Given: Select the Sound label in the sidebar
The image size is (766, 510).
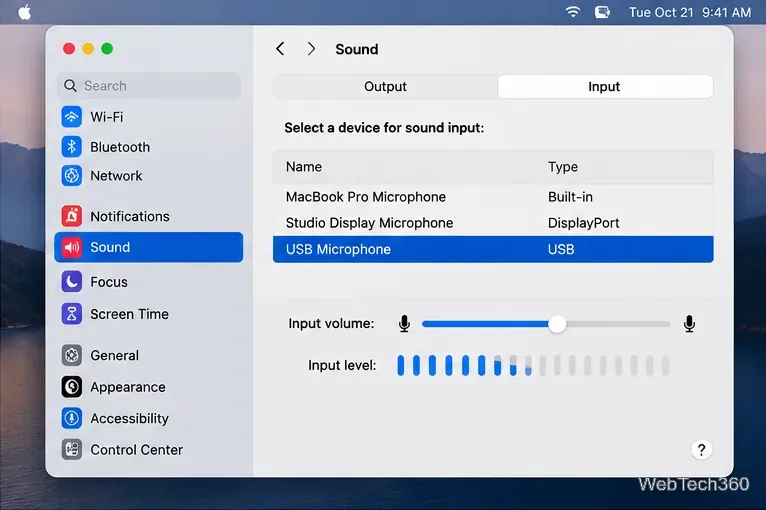Looking at the screenshot, I should [x=110, y=247].
